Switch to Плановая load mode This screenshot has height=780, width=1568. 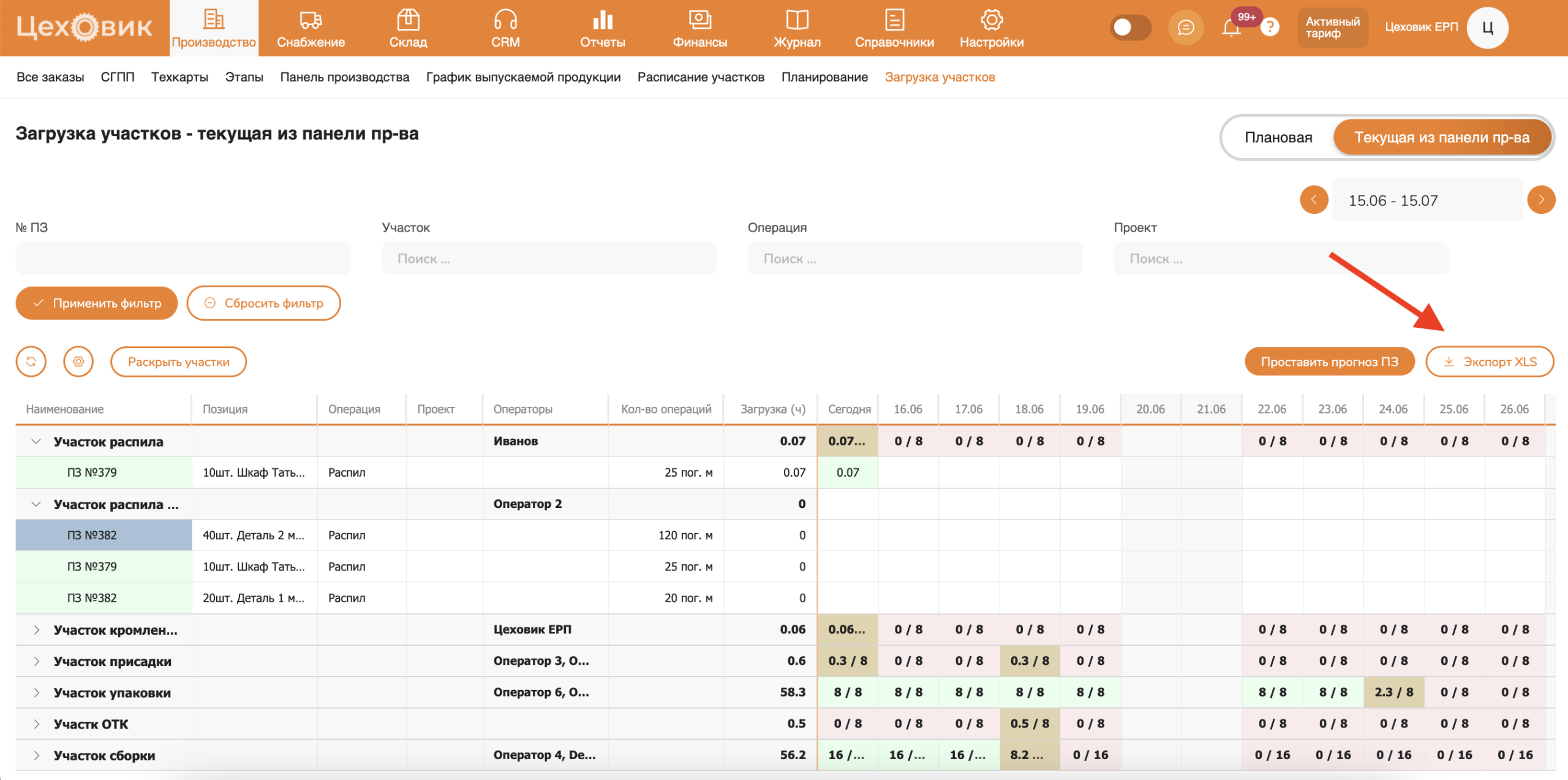click(x=1278, y=137)
